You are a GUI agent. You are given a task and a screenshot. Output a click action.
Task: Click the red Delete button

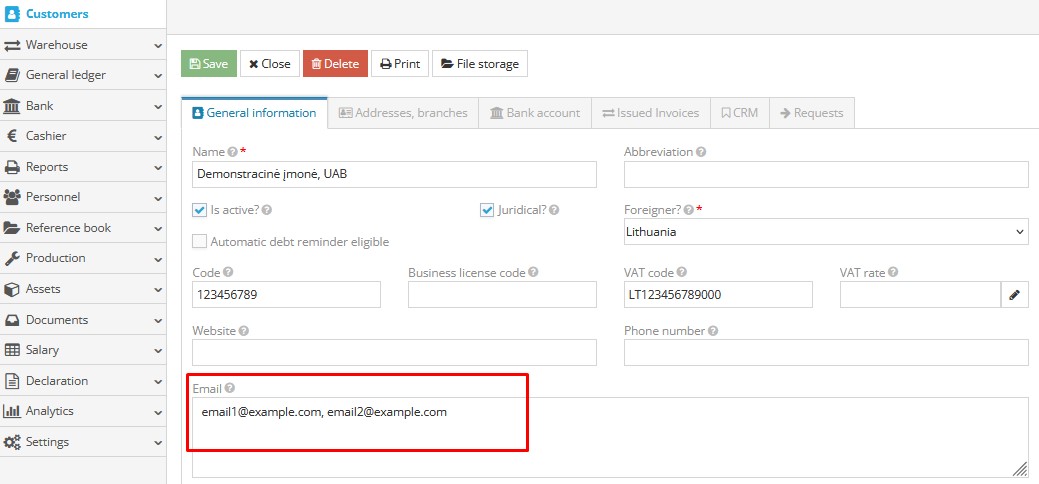(x=335, y=64)
